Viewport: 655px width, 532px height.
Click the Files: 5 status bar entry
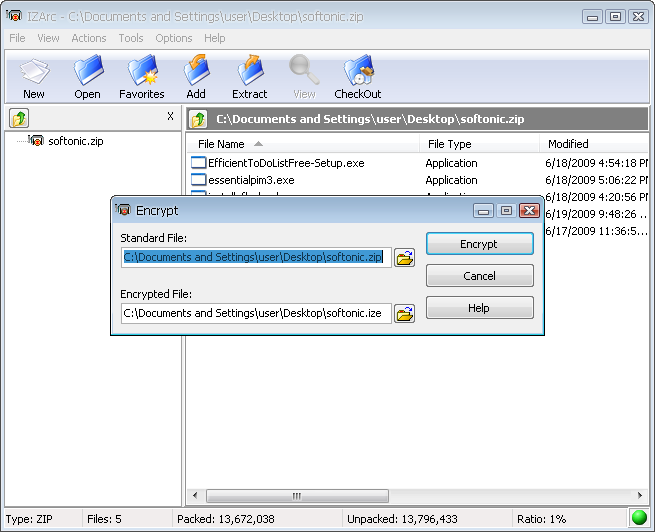[104, 519]
